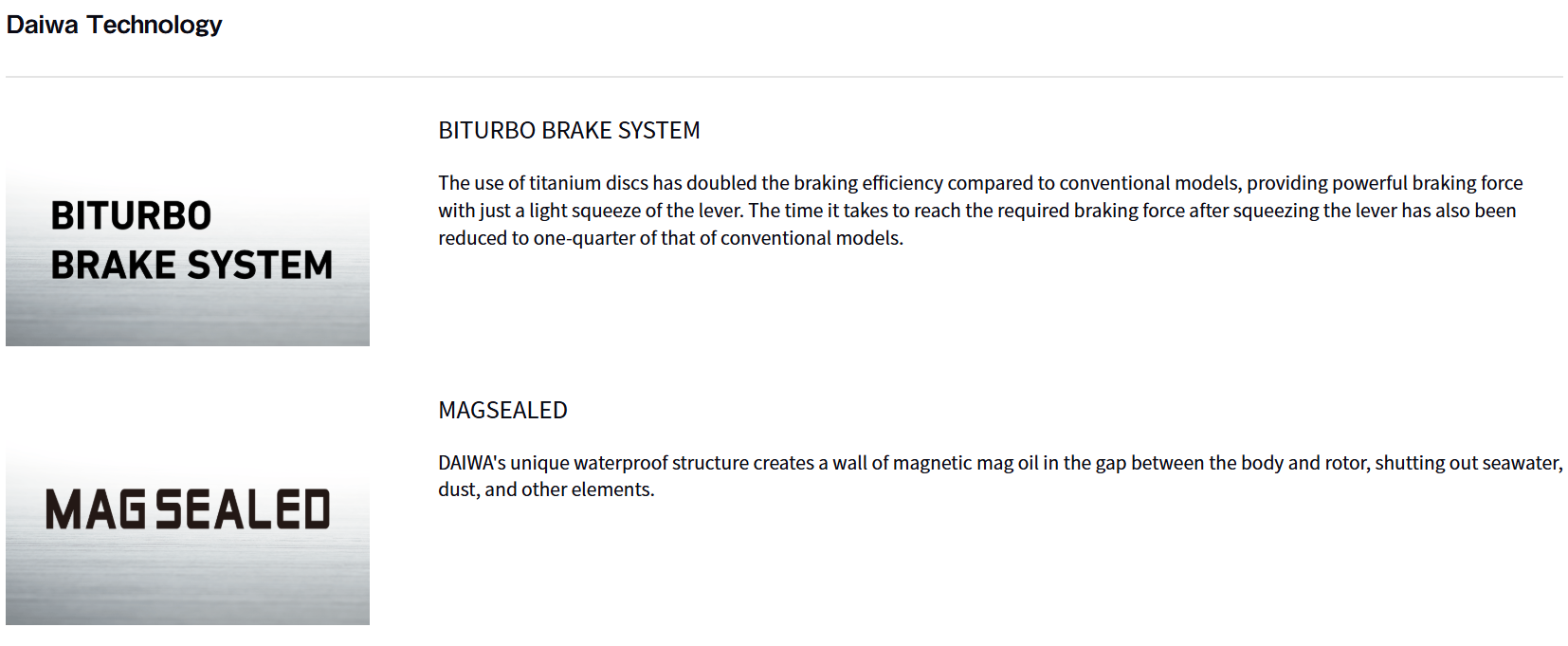Click the horizontal divider under Daiwa Technology

tap(784, 77)
